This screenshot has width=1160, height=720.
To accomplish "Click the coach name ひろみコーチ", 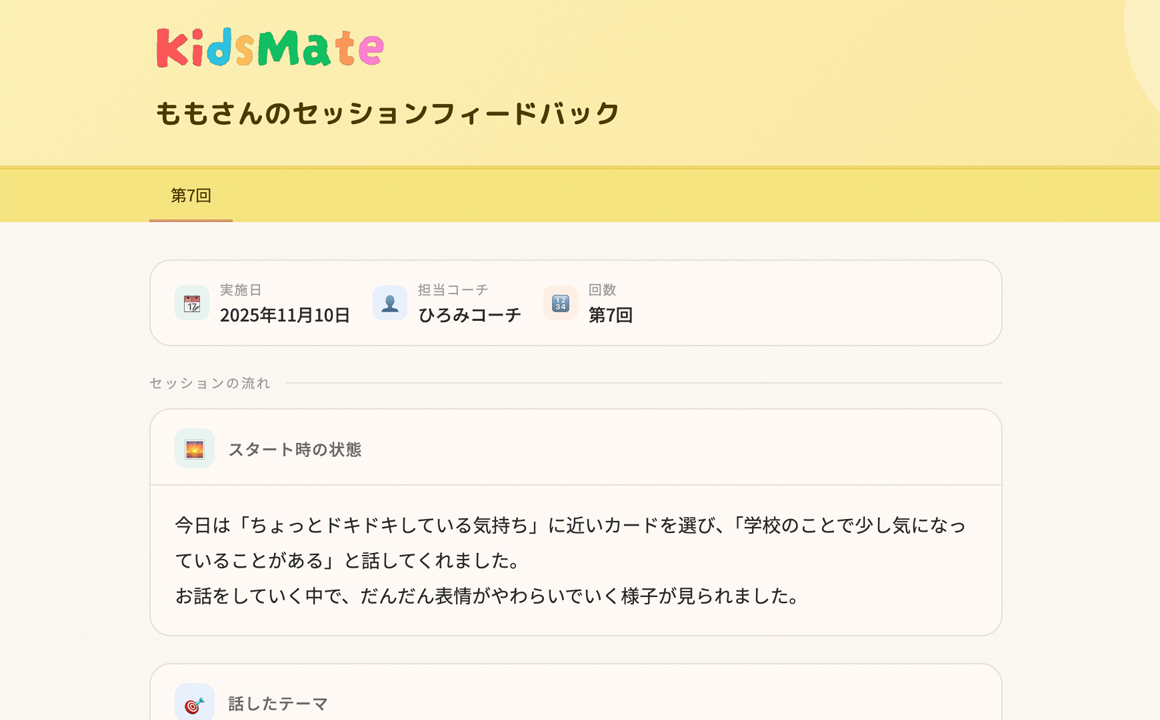I will click(469, 315).
